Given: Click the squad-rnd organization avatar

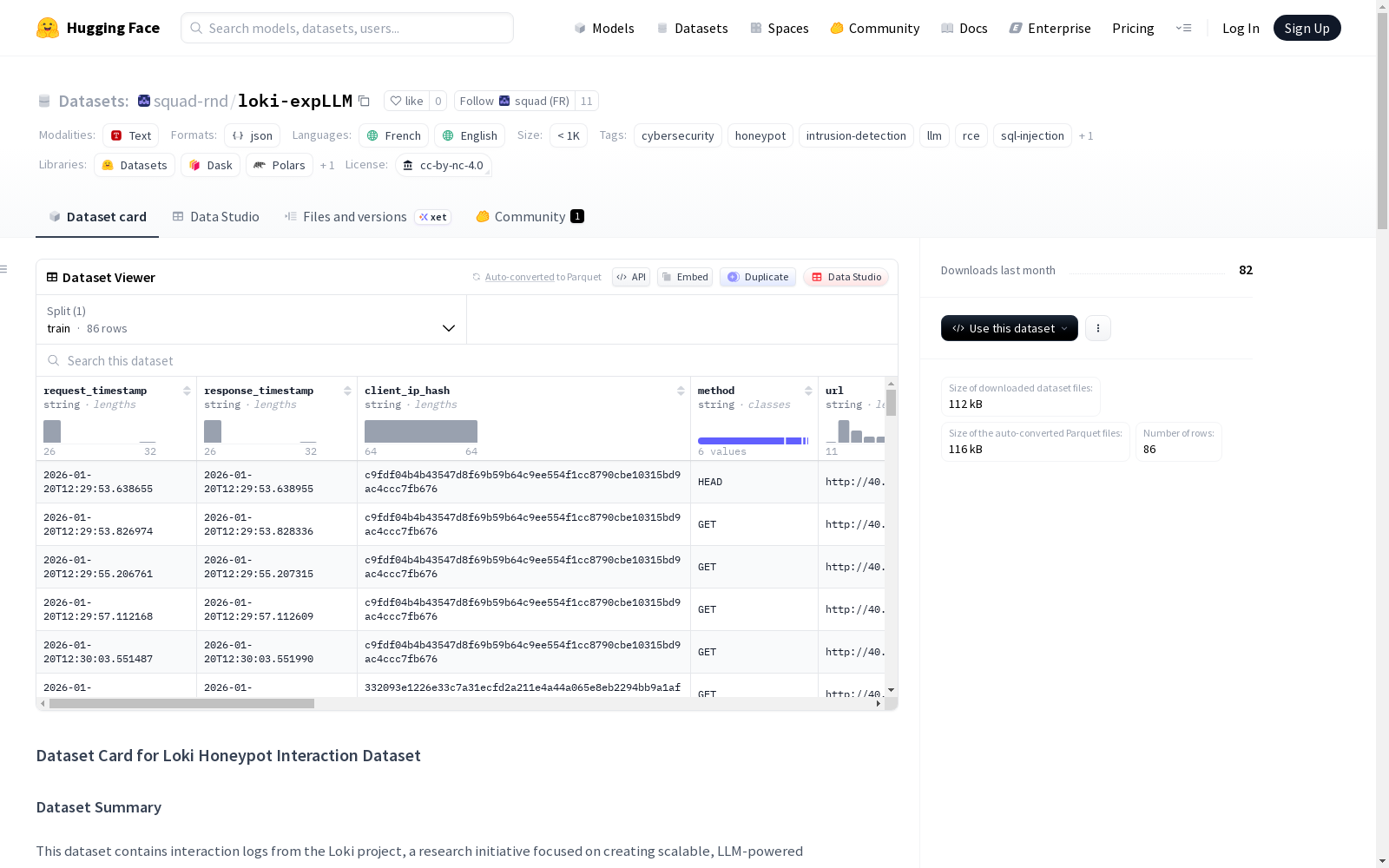Looking at the screenshot, I should 144,102.
